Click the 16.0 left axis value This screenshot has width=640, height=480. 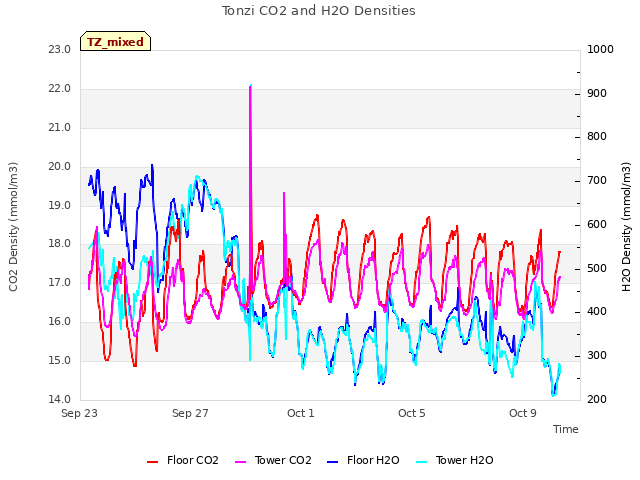[x=60, y=322]
